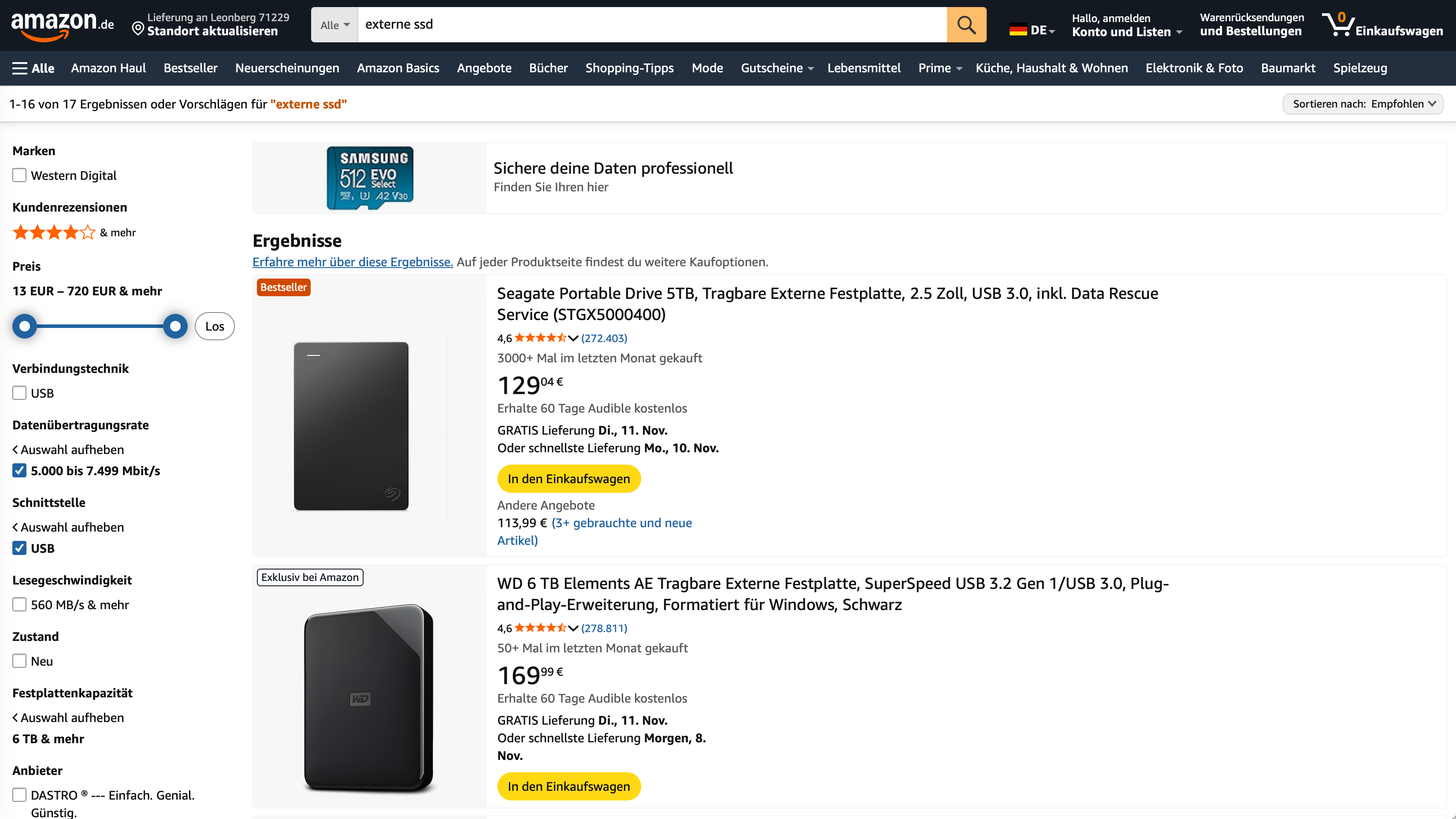Open the hamburger Alle menu
Viewport: 1456px width, 819px height.
(x=33, y=68)
